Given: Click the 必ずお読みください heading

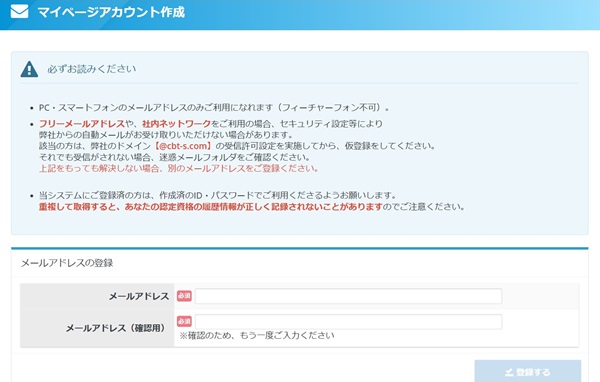Looking at the screenshot, I should coord(91,69).
